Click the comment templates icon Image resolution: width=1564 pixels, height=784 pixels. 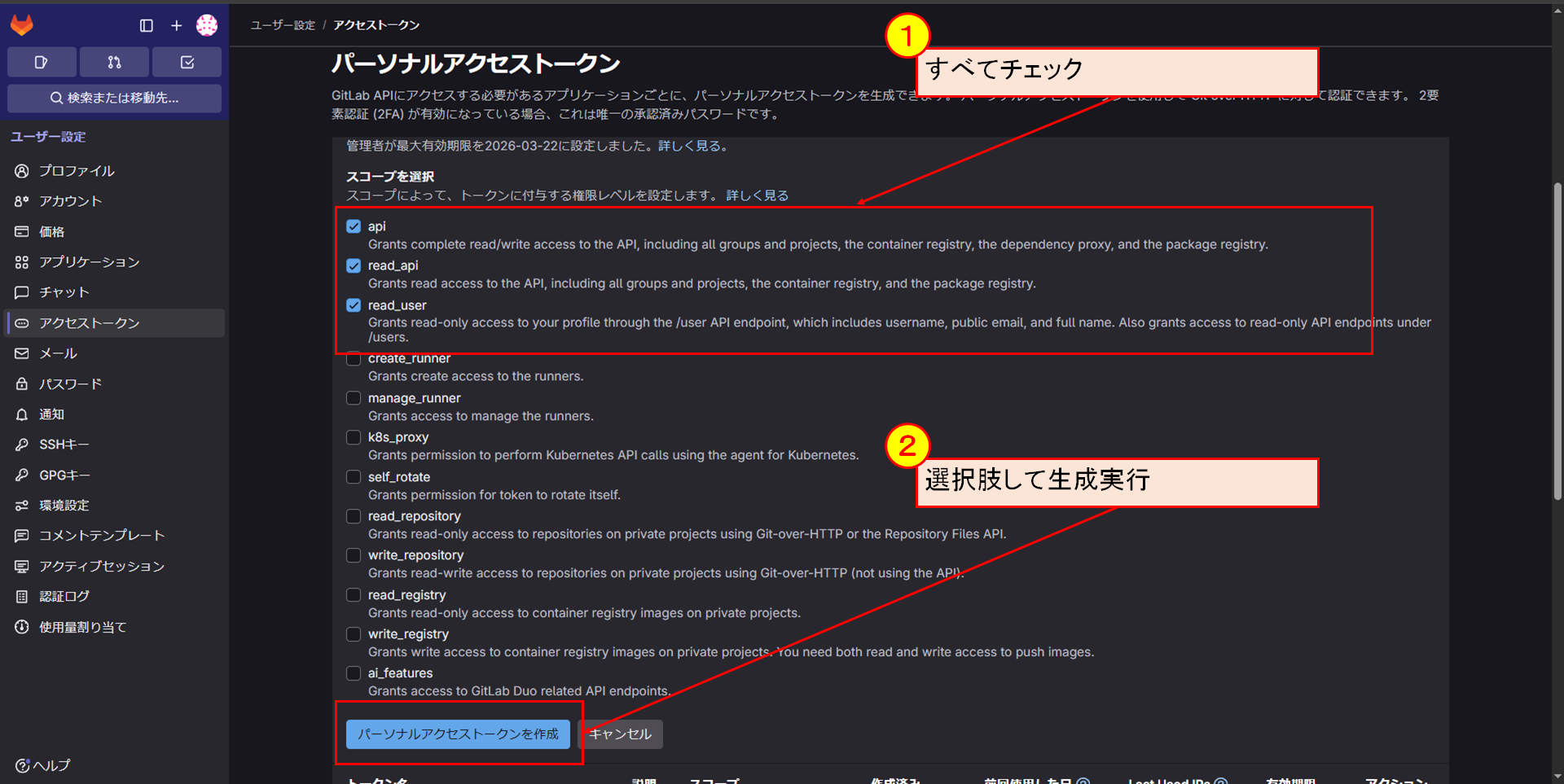[x=22, y=536]
